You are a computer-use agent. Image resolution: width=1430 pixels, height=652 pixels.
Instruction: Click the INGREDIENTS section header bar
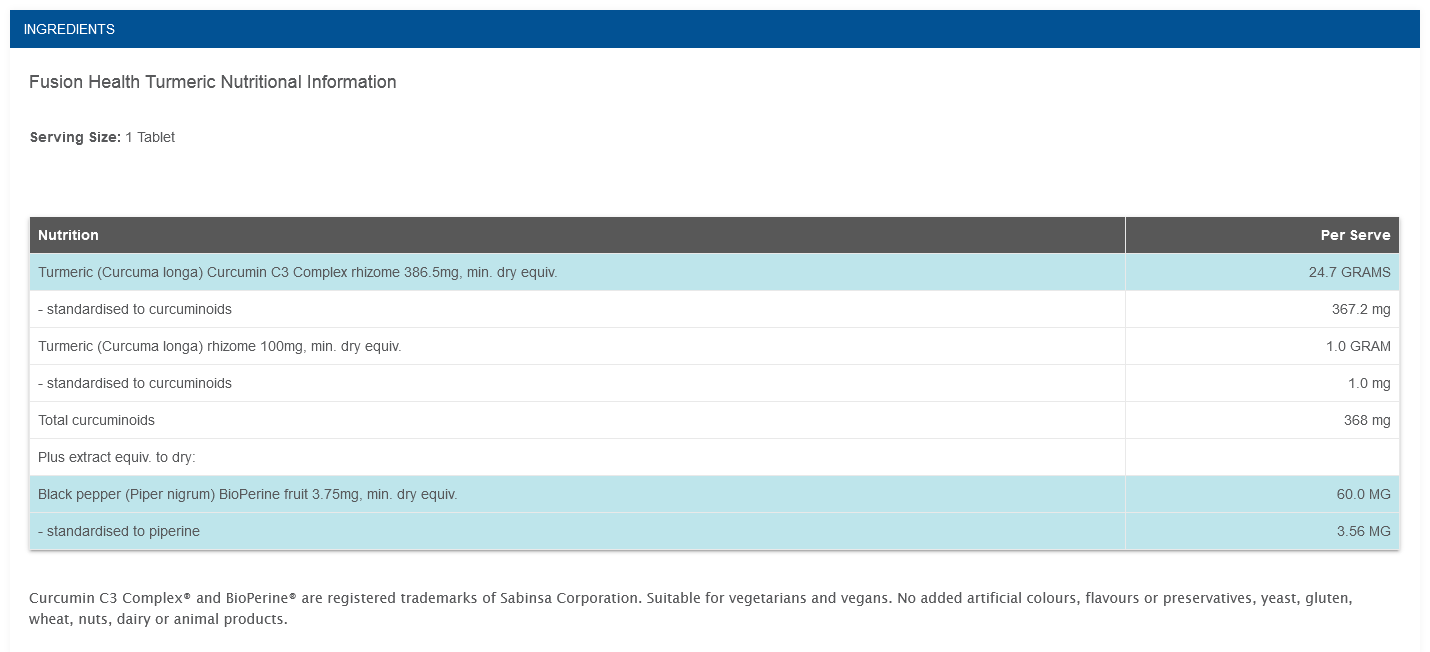pyautogui.click(x=715, y=29)
